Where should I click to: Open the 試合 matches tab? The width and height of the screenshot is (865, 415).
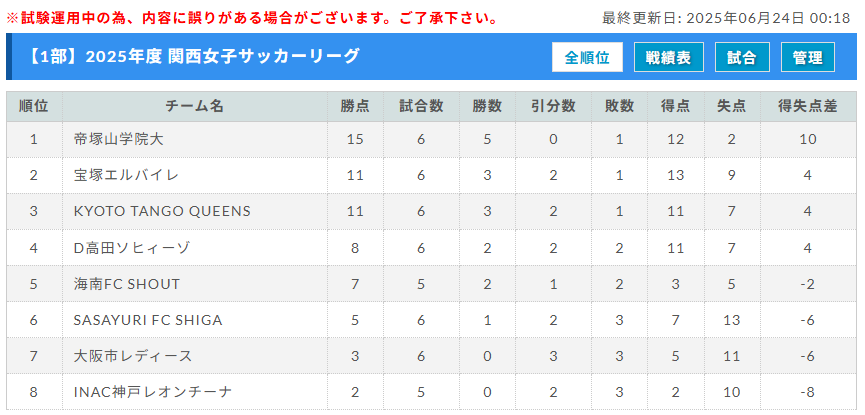[742, 57]
